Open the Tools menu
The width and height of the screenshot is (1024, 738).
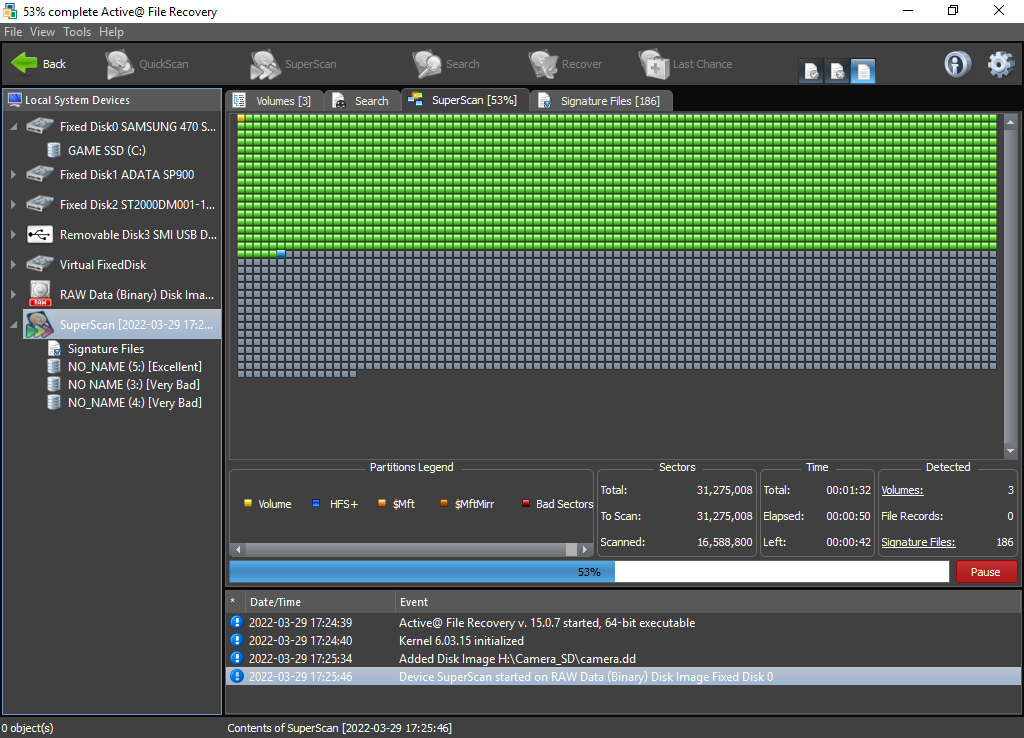tap(77, 31)
